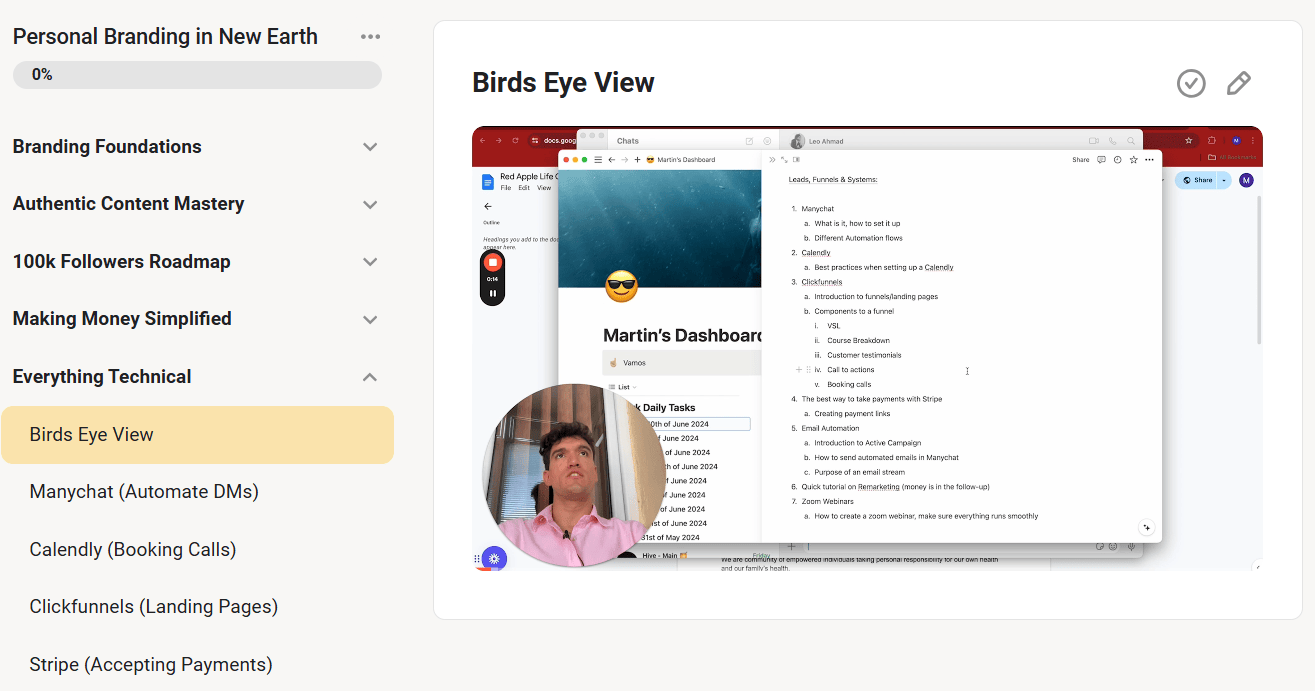This screenshot has width=1315, height=691.
Task: Expand the Making Money Simplified chevron
Action: (x=370, y=320)
